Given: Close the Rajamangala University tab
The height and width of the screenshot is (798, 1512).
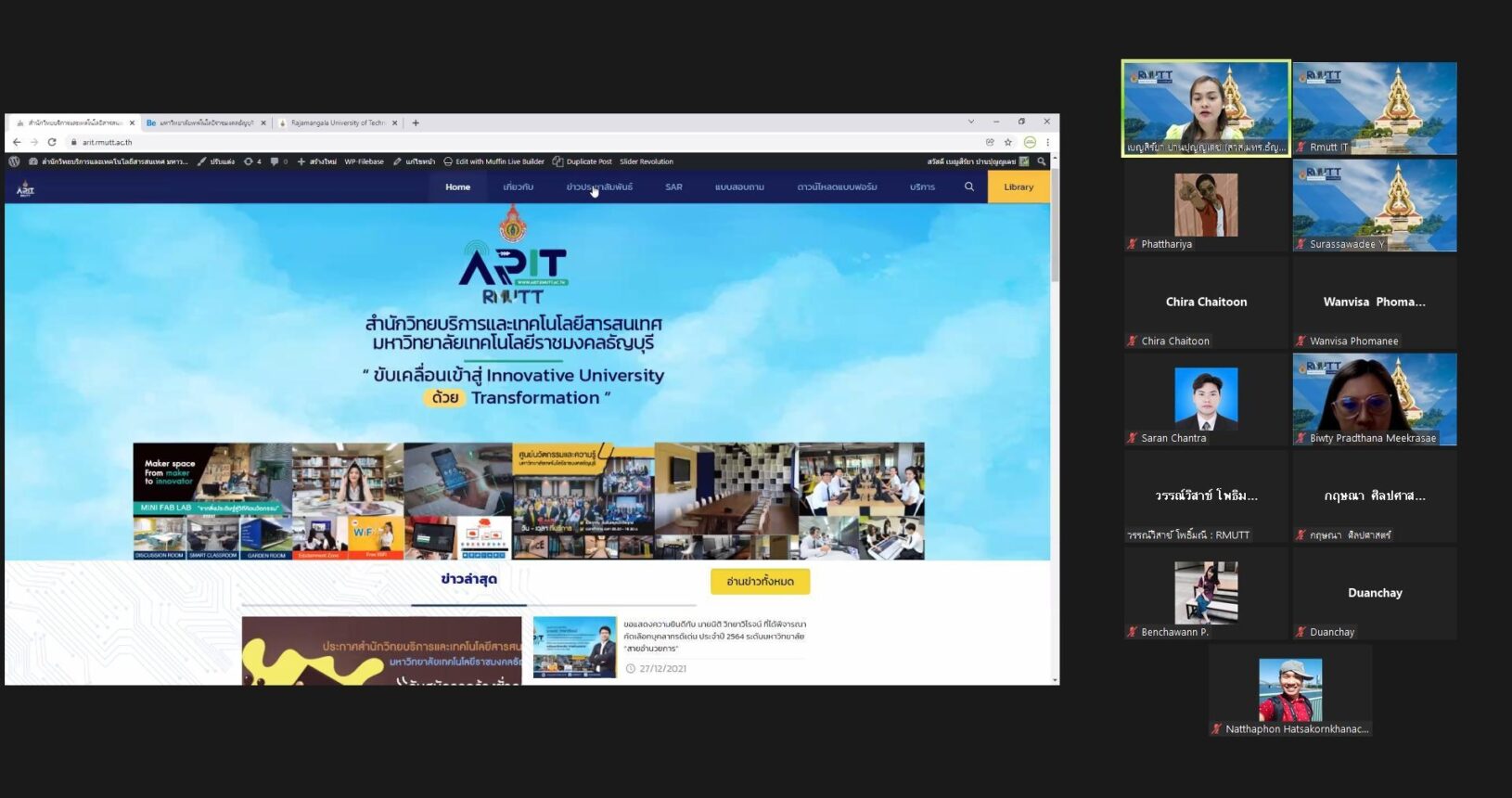Looking at the screenshot, I should [394, 122].
